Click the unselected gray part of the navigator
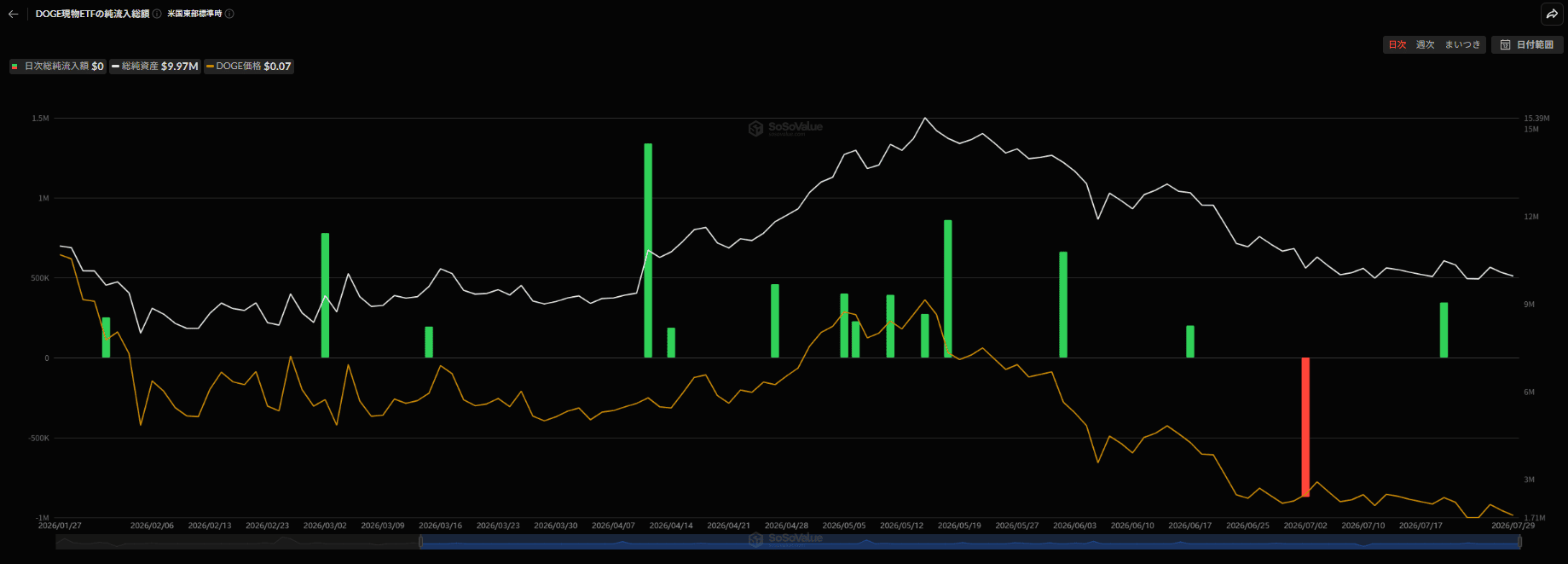The image size is (1568, 564). (x=237, y=542)
